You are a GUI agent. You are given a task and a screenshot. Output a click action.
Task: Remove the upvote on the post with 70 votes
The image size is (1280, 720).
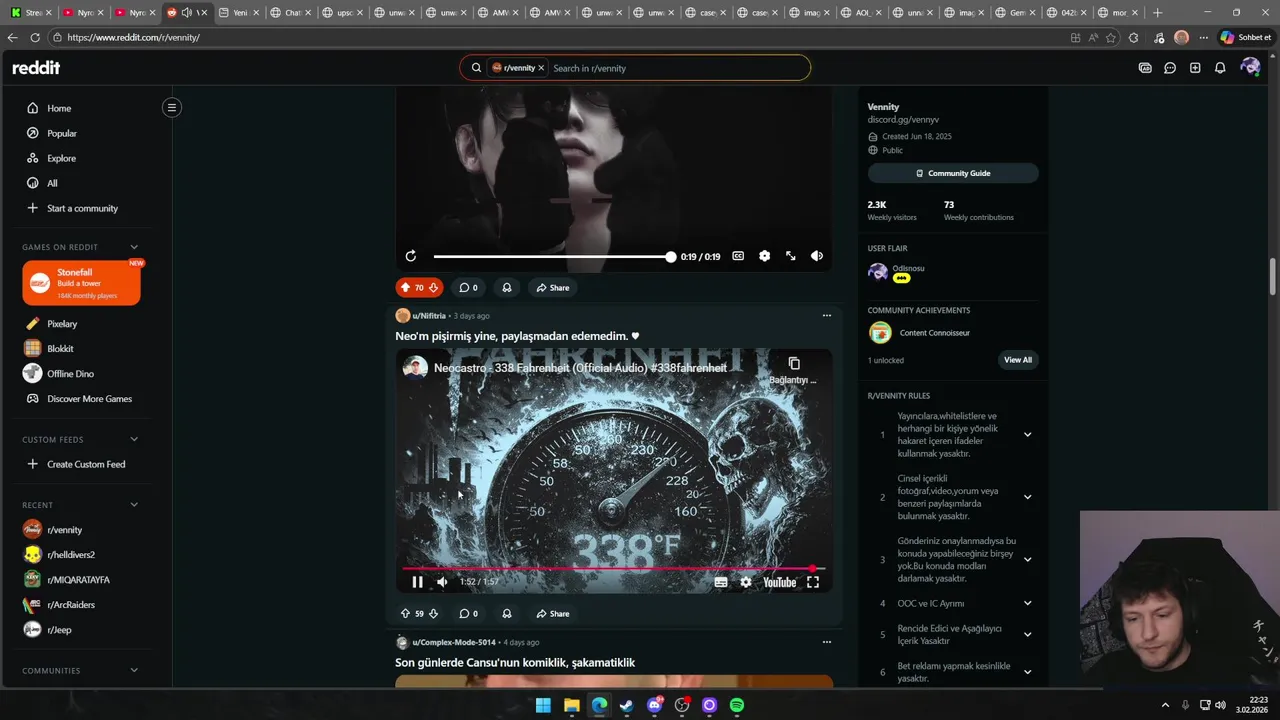click(x=405, y=287)
